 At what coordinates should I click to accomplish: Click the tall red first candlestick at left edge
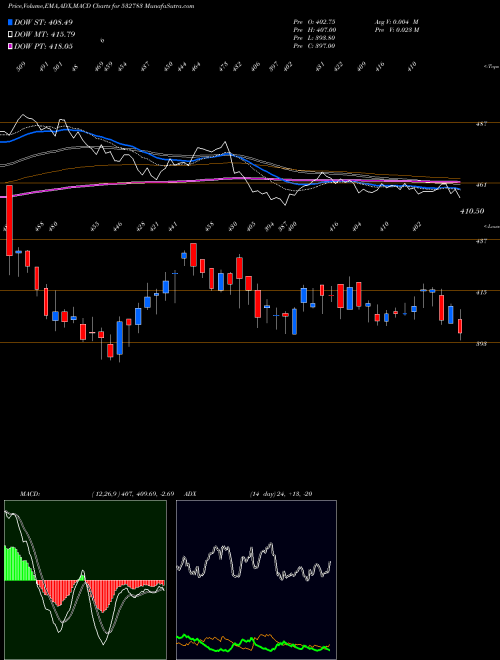tap(9, 221)
